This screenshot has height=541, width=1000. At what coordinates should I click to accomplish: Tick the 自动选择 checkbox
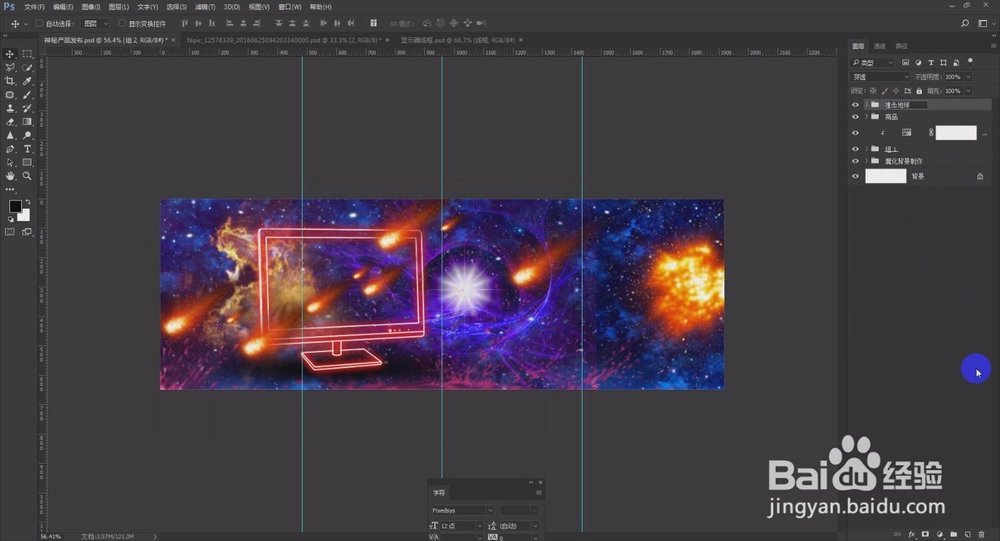pos(39,24)
